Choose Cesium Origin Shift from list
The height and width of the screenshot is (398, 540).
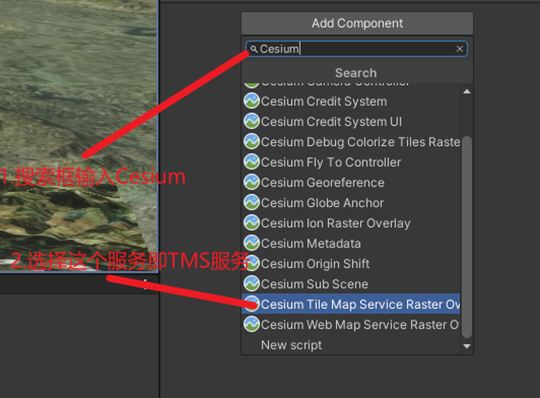(x=351, y=264)
